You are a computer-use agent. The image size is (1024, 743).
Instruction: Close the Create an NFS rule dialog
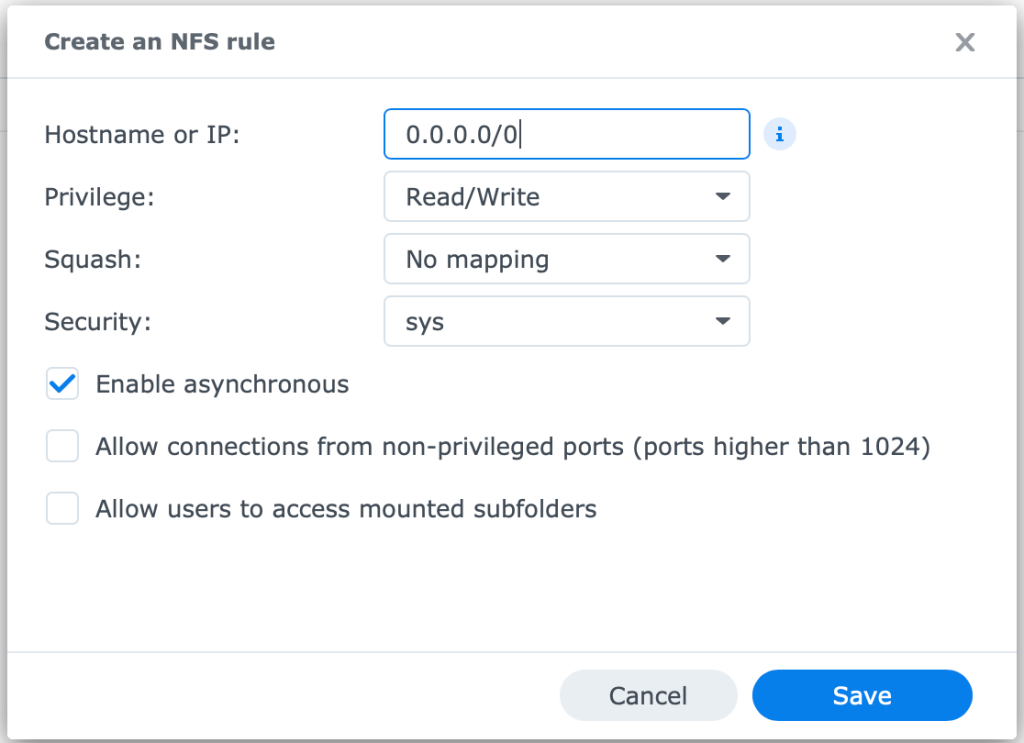964,42
